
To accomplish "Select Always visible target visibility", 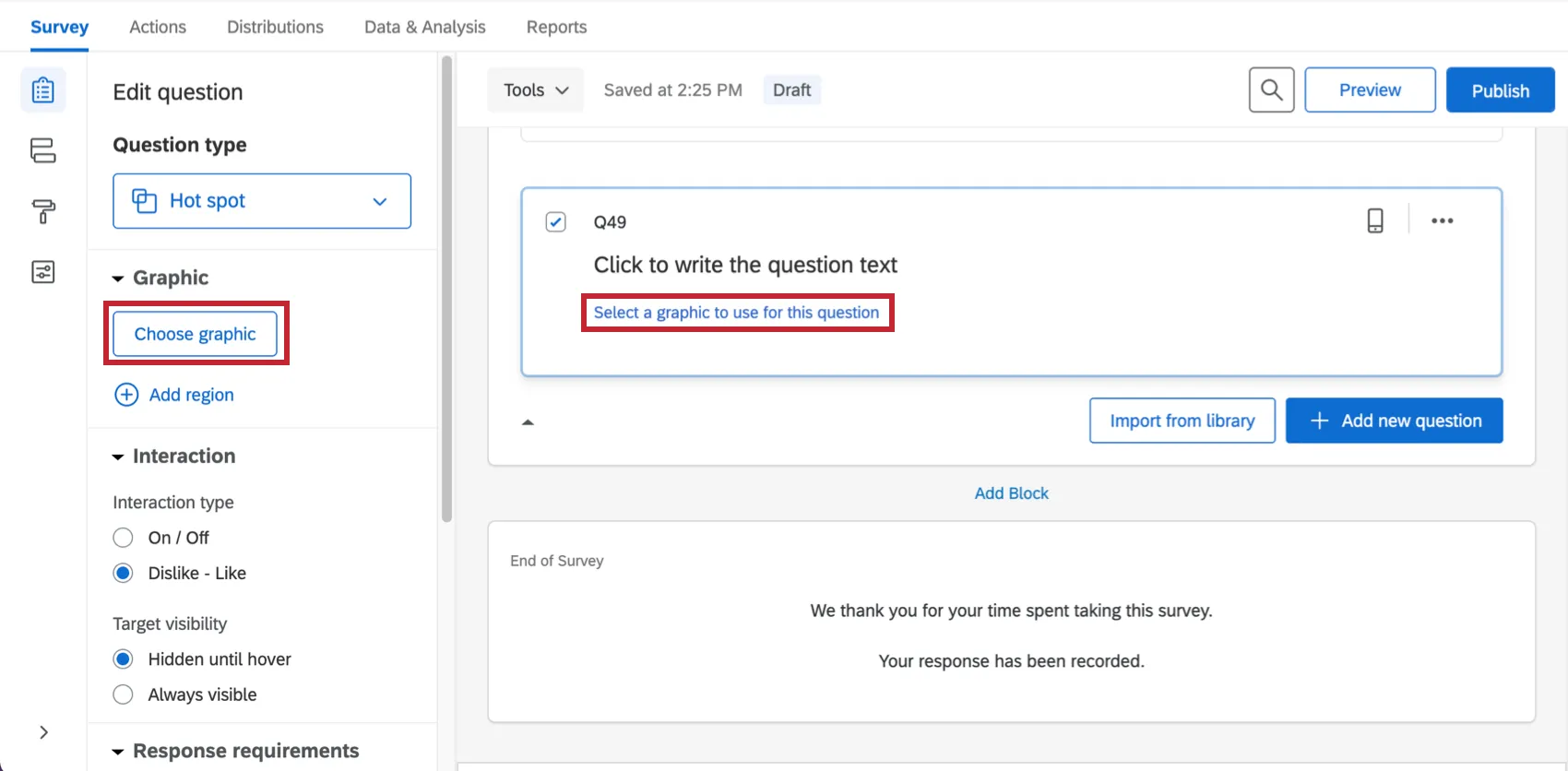I will click(x=123, y=694).
